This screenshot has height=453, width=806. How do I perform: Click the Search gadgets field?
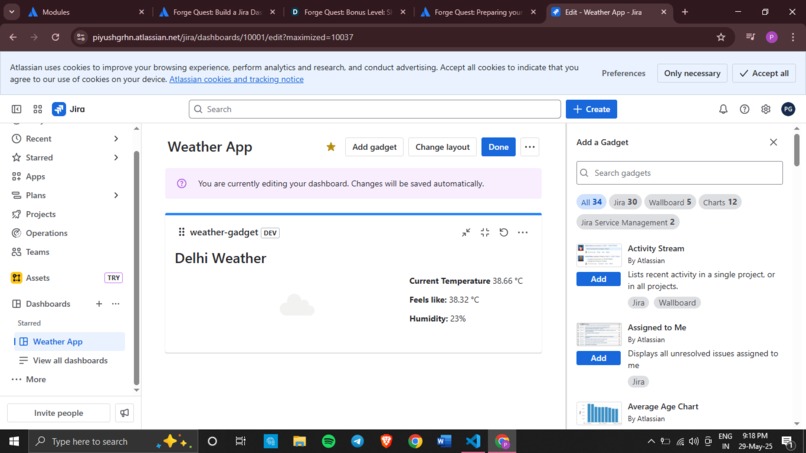point(679,173)
